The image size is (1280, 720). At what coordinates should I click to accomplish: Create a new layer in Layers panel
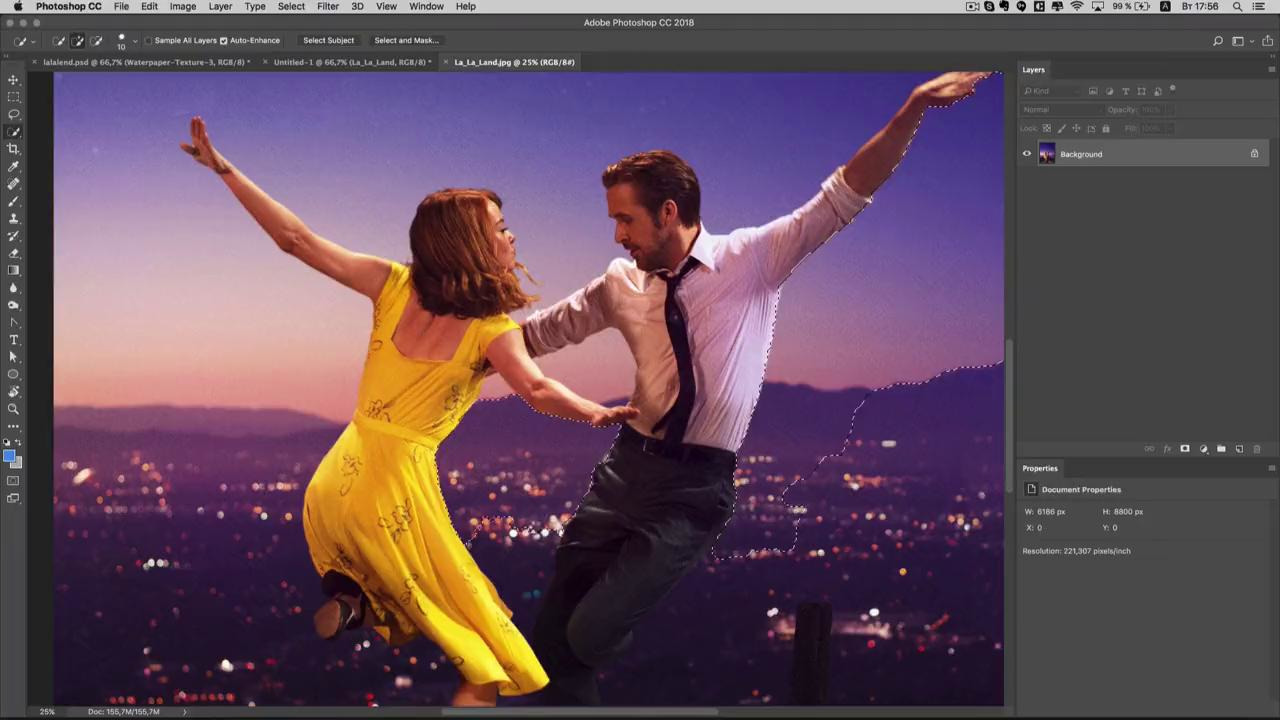click(x=1239, y=449)
